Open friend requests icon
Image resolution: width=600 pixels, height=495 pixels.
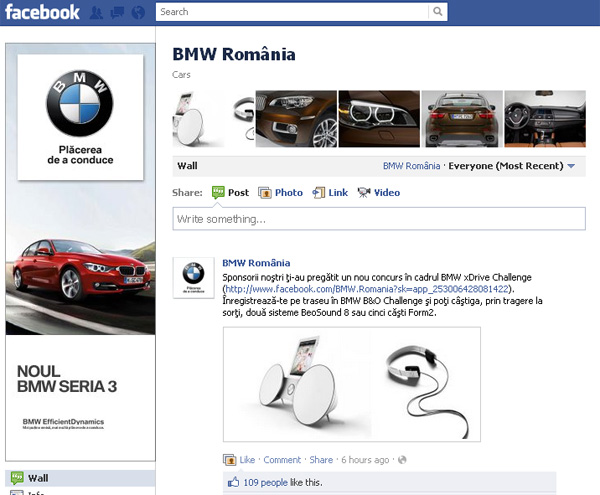pos(97,13)
